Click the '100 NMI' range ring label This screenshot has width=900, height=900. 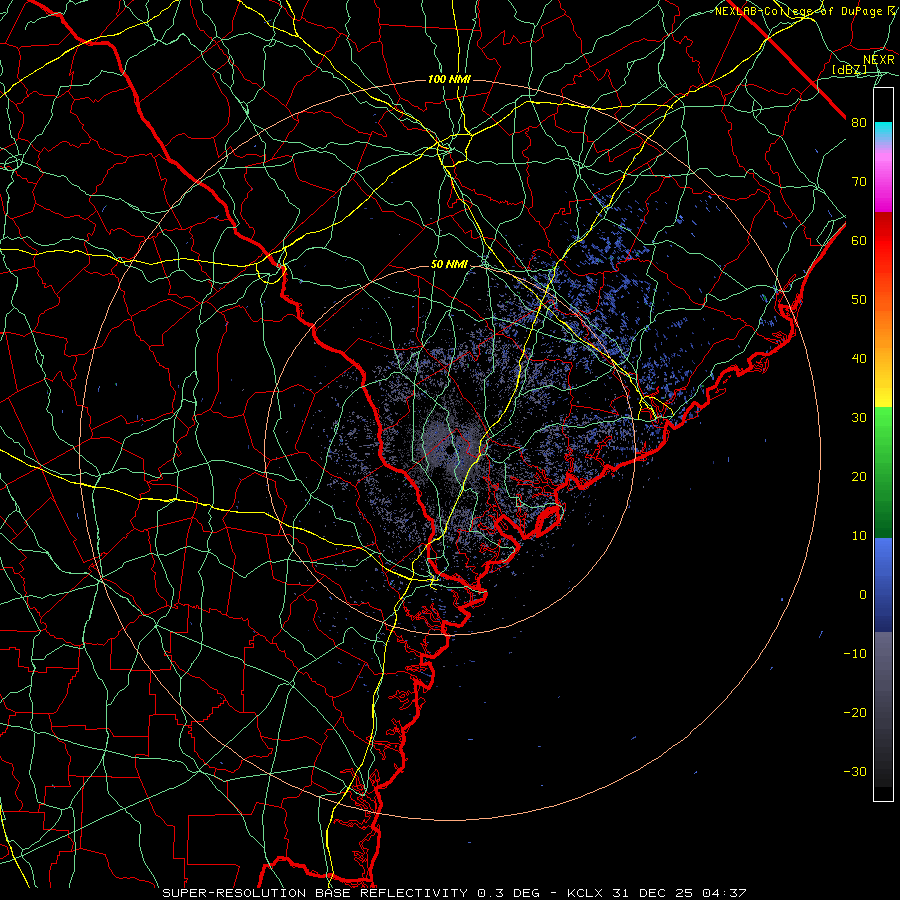449,79
